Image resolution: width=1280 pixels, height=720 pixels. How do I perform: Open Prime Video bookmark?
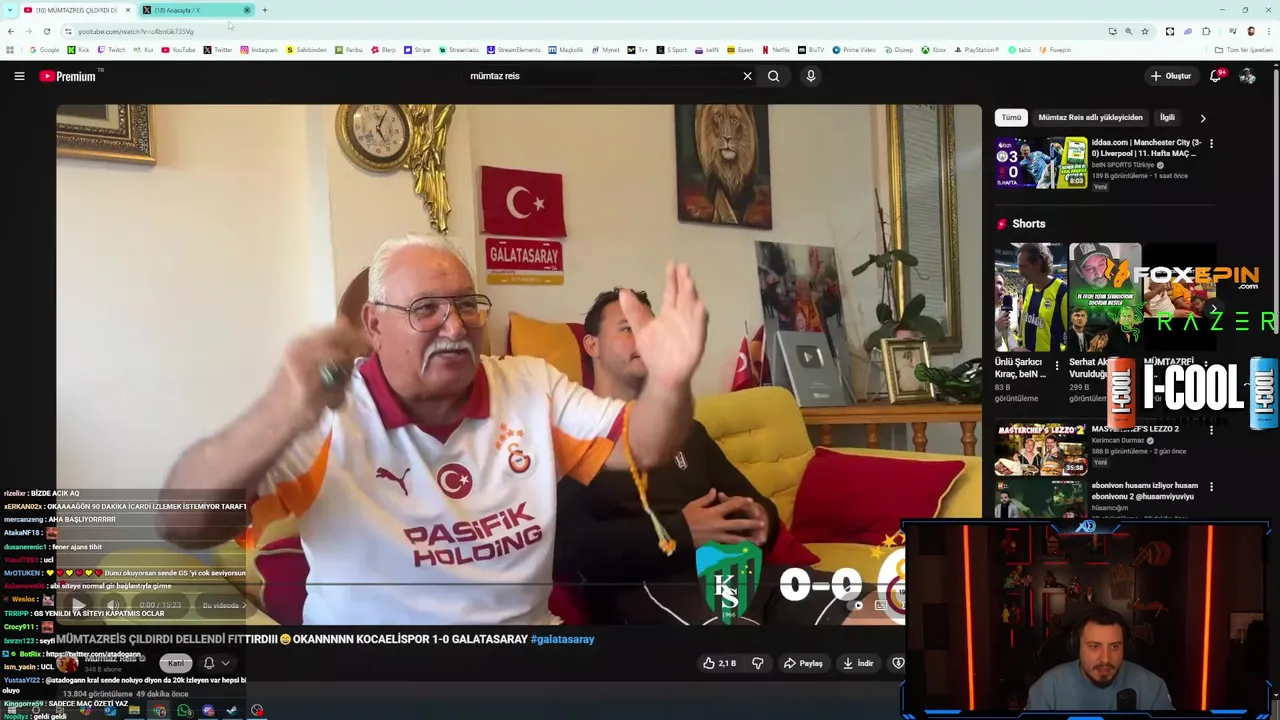point(853,50)
